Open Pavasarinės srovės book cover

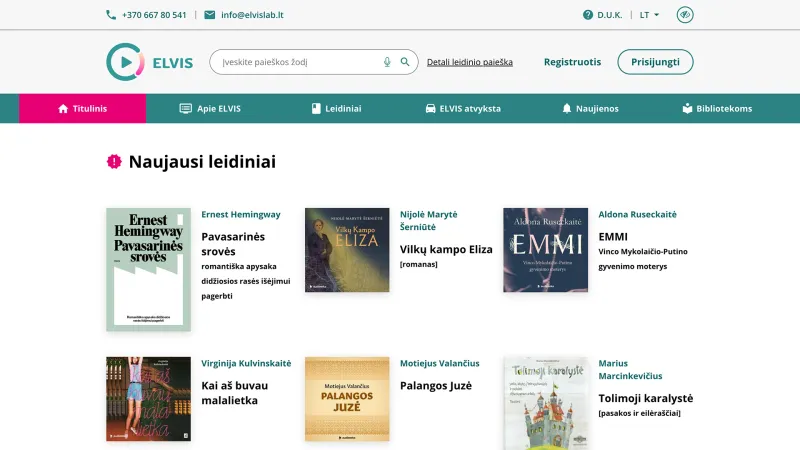[x=148, y=269]
